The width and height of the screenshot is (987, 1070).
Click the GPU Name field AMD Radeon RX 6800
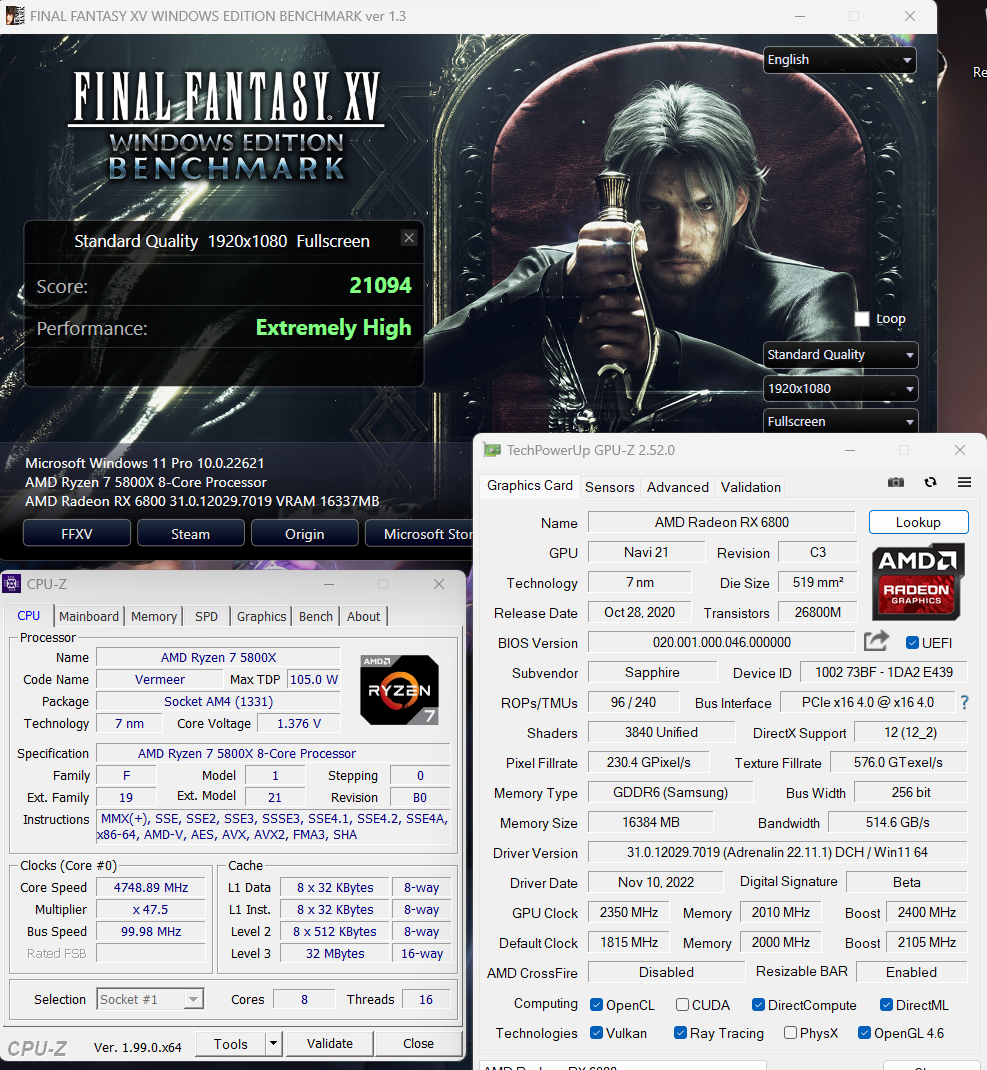click(721, 523)
